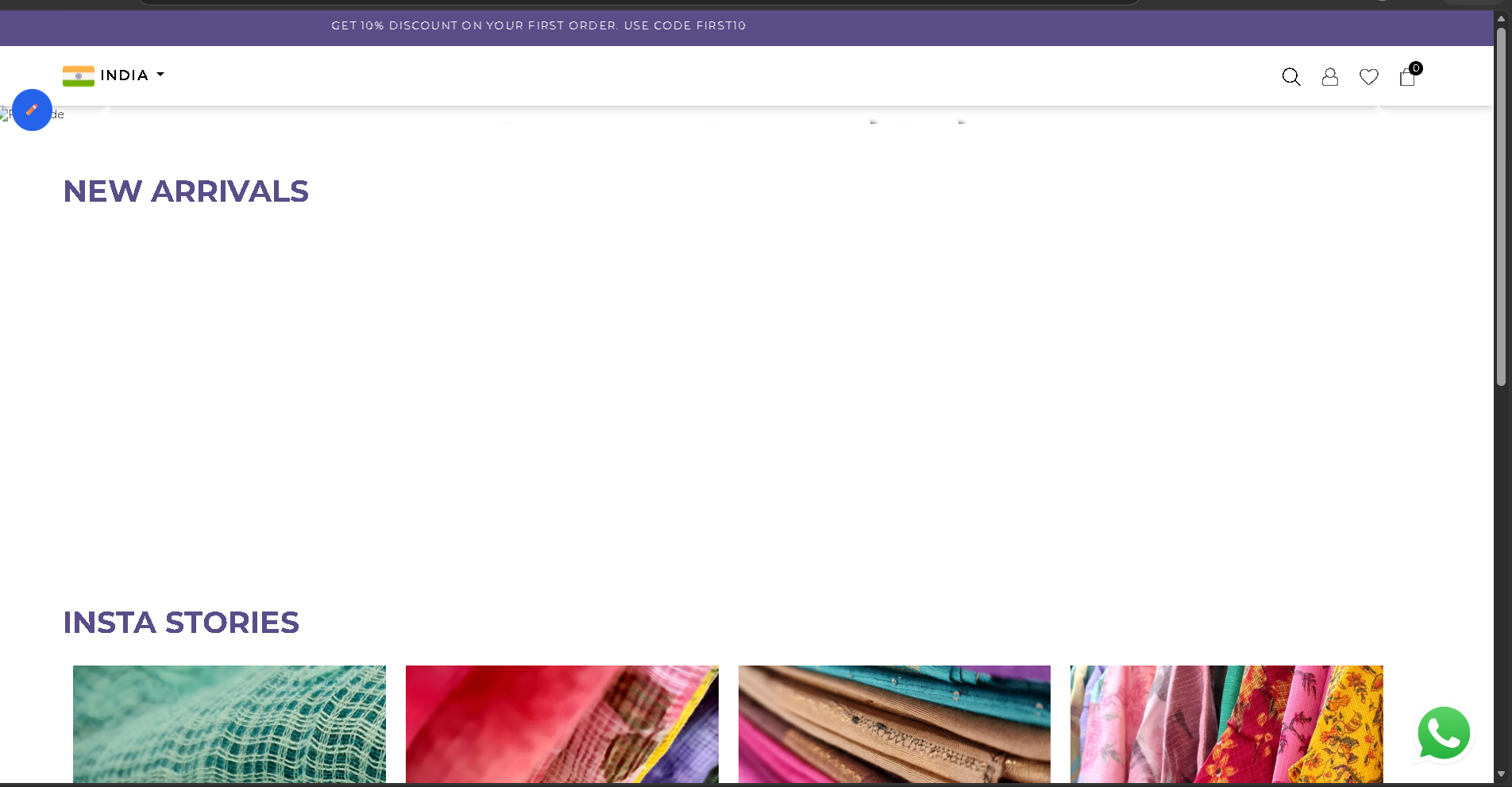
Task: Click the blue pencil edit button
Action: [32, 110]
